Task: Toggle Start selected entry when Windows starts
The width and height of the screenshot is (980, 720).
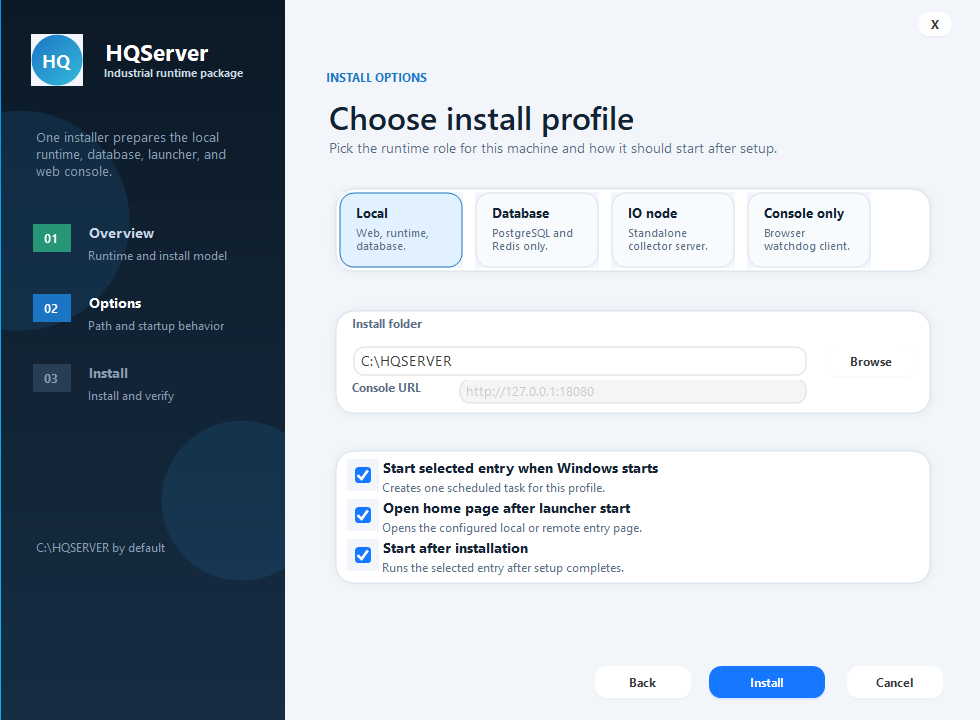Action: point(362,475)
